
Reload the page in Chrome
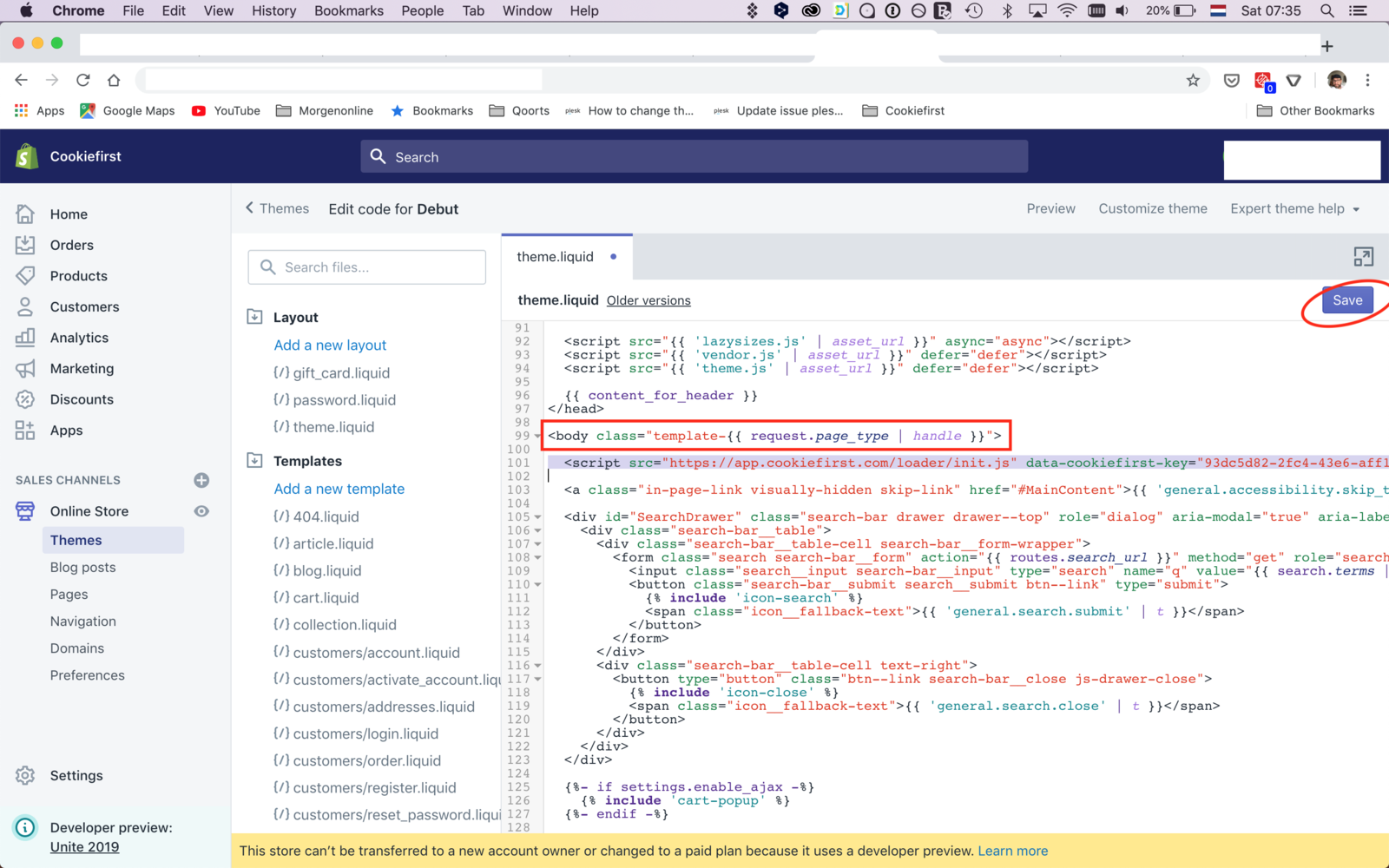pyautogui.click(x=83, y=80)
